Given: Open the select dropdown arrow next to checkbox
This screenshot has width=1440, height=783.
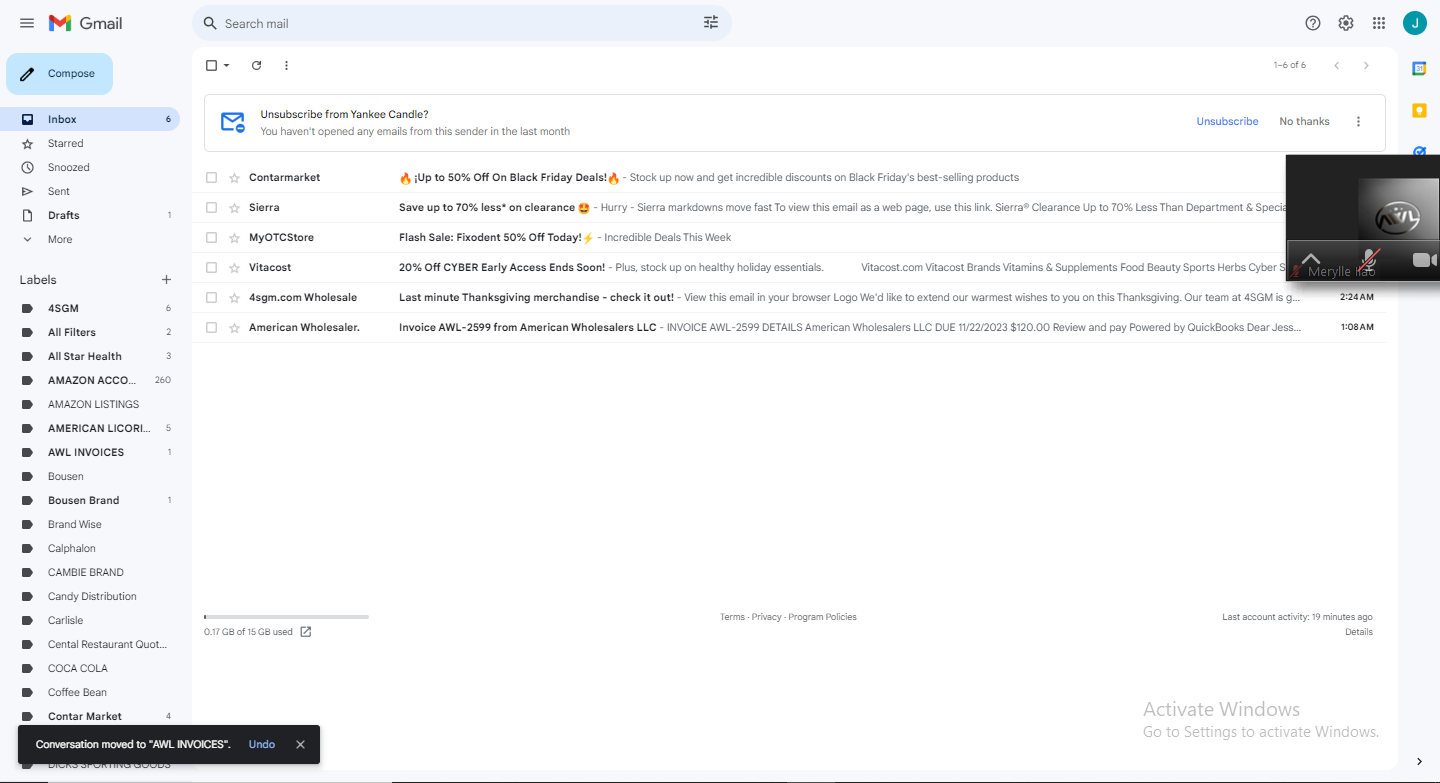Looking at the screenshot, I should click(x=227, y=65).
